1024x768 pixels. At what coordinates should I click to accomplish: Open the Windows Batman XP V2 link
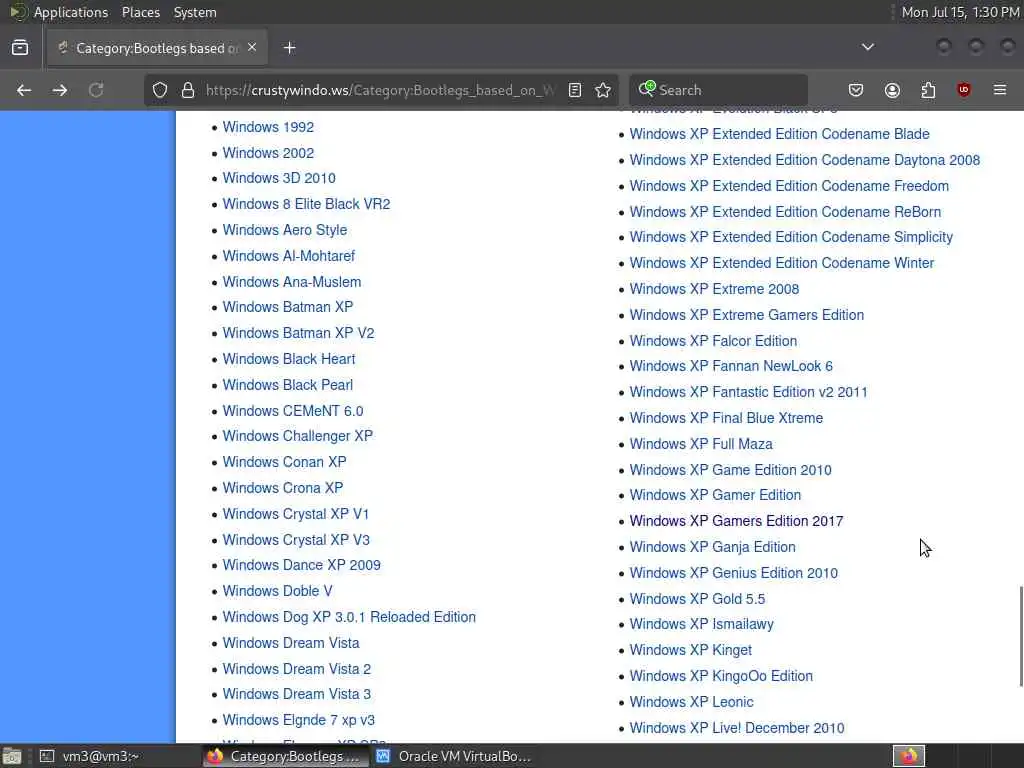298,333
